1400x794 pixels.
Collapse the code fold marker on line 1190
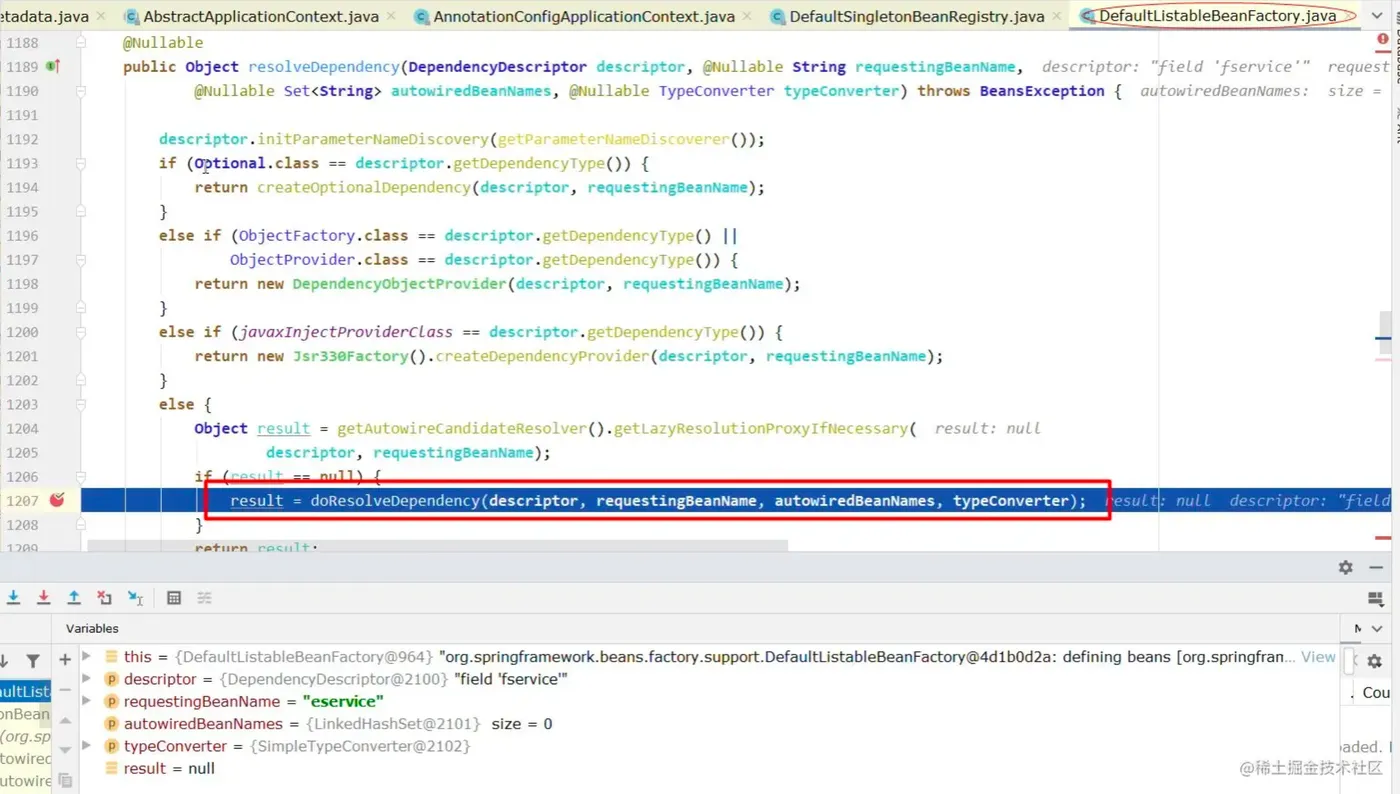tap(81, 91)
